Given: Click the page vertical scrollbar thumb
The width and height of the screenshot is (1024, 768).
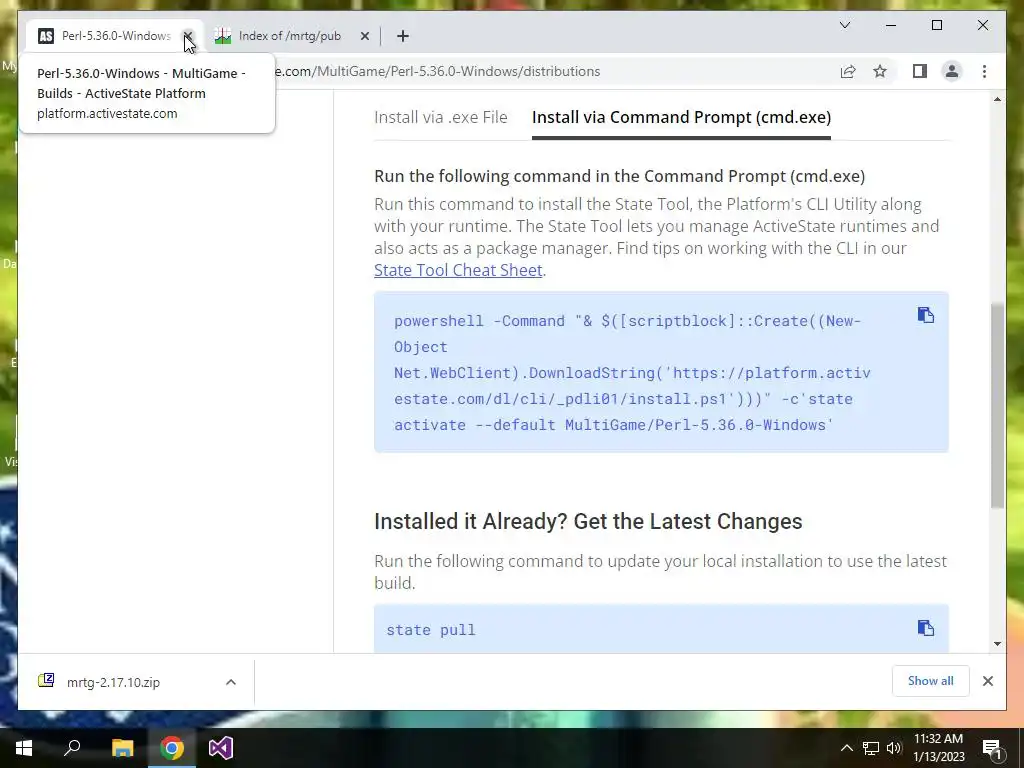Looking at the screenshot, I should [997, 405].
